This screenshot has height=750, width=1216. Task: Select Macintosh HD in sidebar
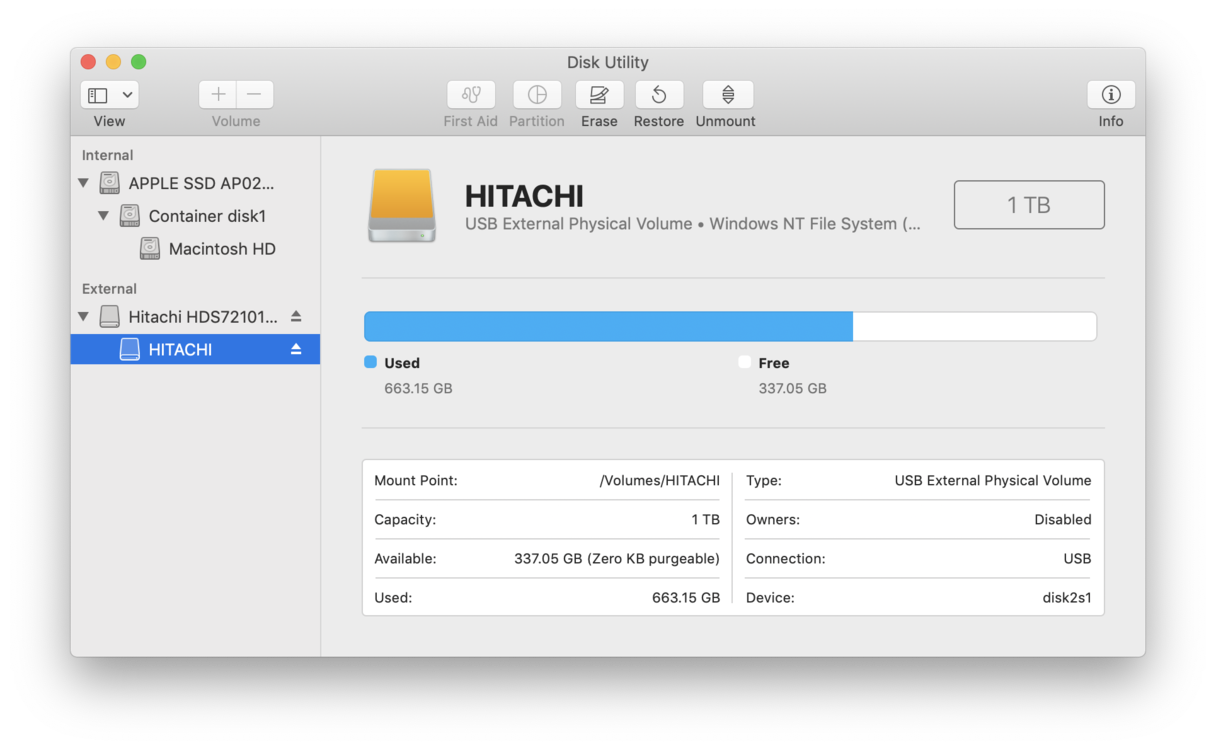tap(222, 249)
